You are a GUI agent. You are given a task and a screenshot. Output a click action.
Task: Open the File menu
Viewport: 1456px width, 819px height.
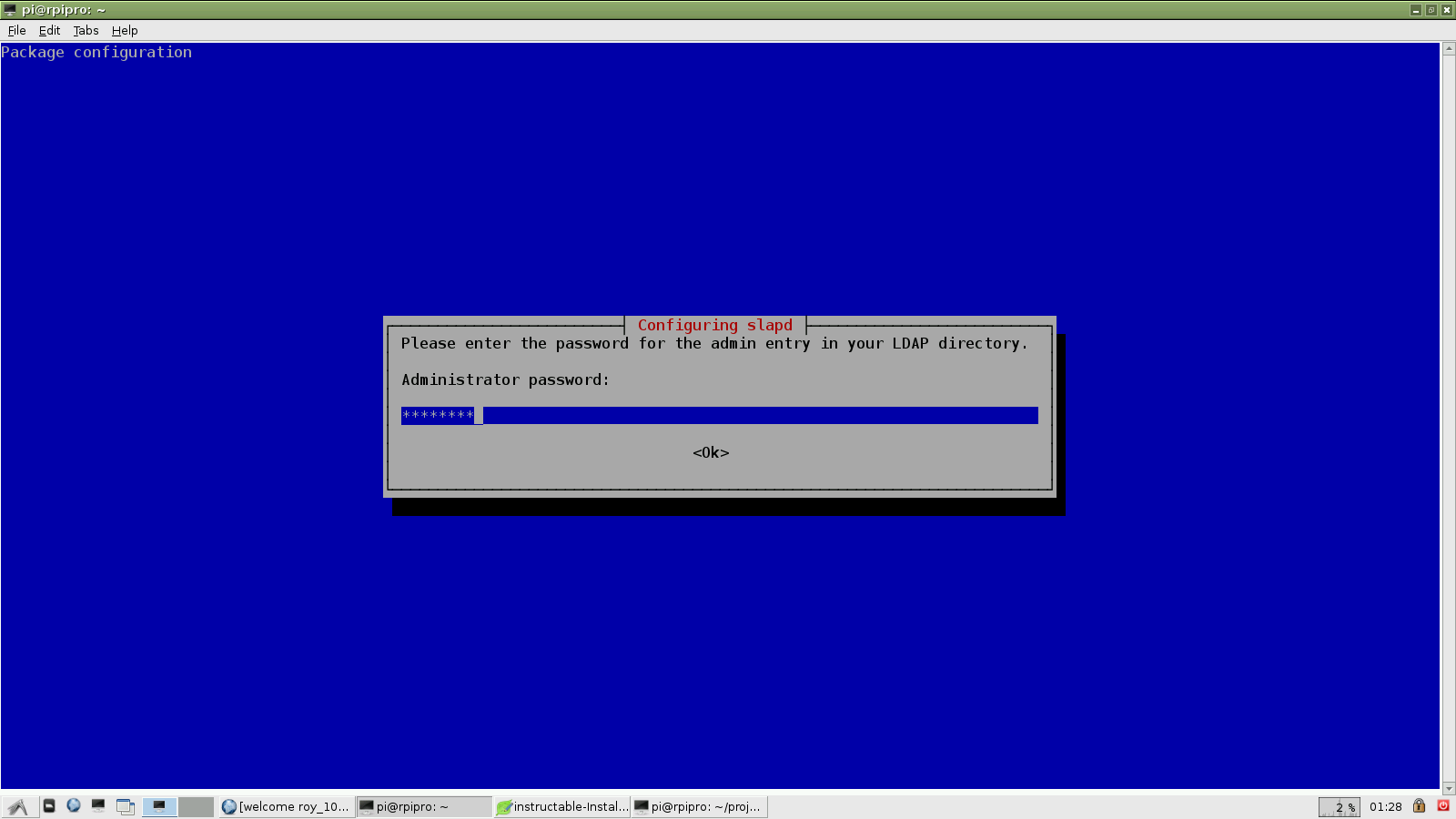(16, 30)
